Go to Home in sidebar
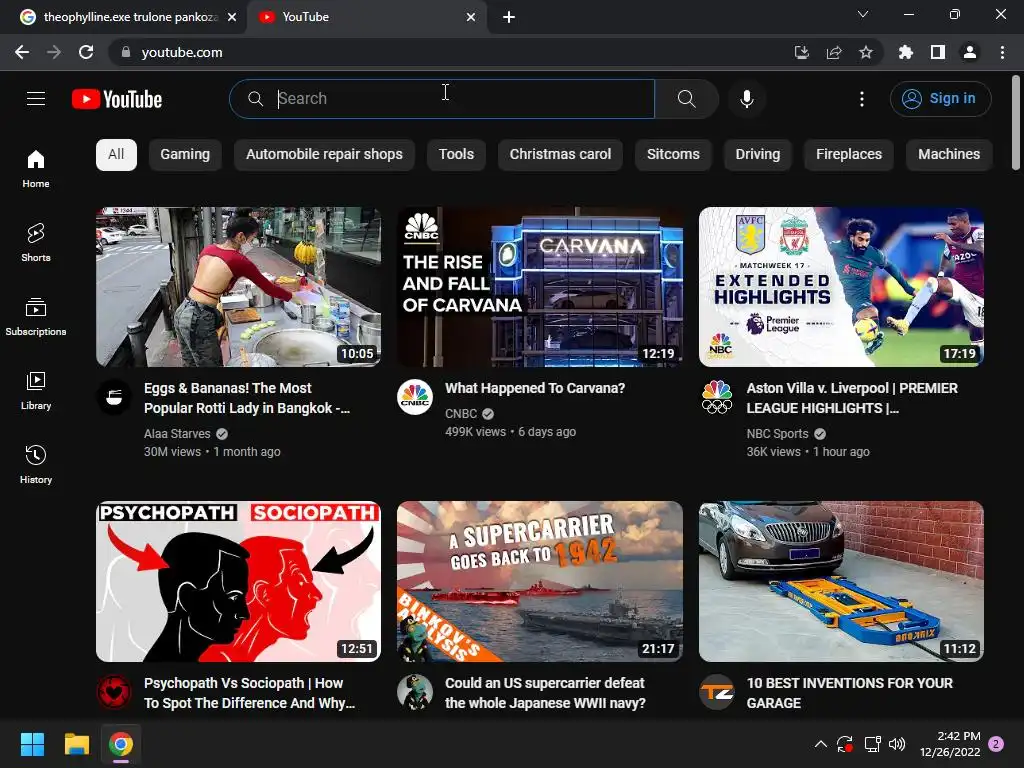The height and width of the screenshot is (768, 1024). tap(36, 168)
